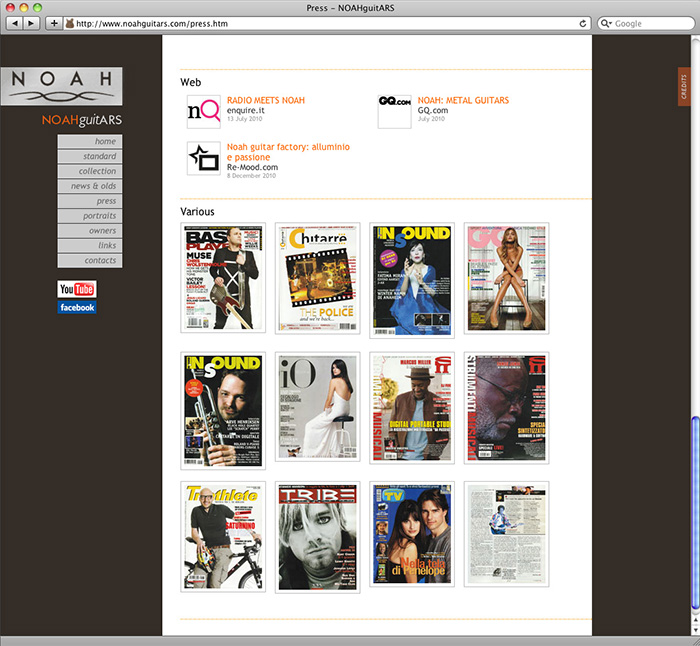Viewport: 700px width, 646px height.
Task: Open the YouTube channel icon
Action: [77, 289]
